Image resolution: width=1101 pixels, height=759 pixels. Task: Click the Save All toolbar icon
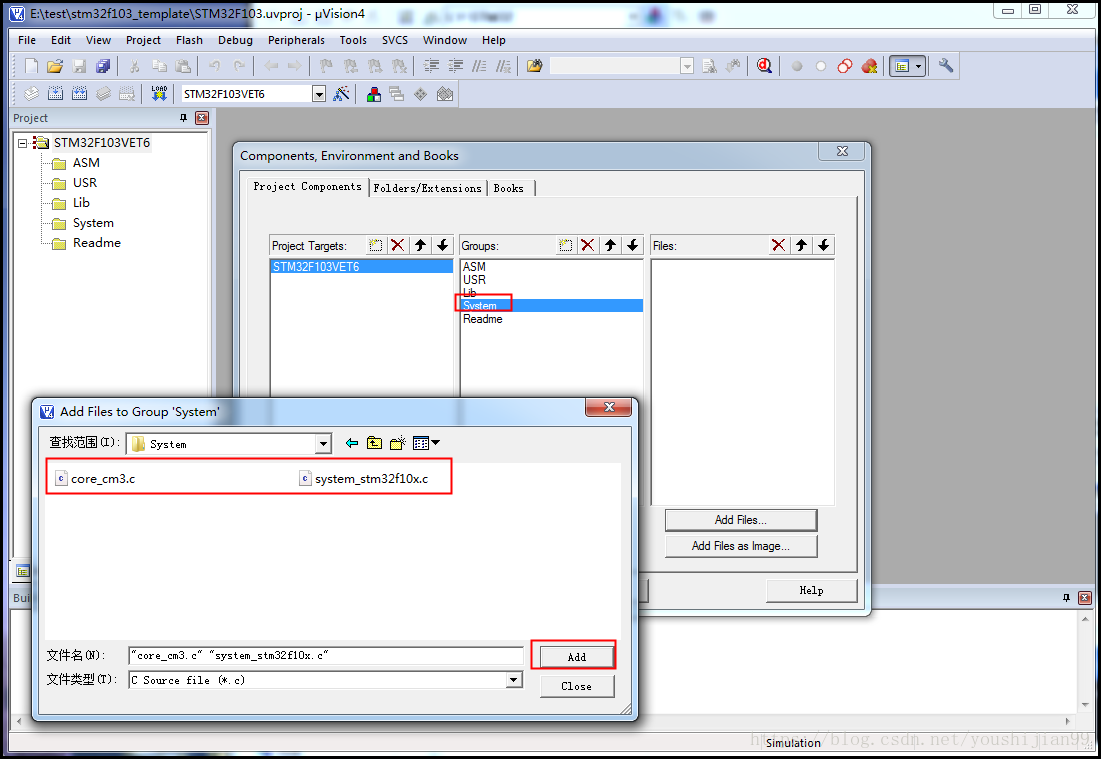(103, 66)
